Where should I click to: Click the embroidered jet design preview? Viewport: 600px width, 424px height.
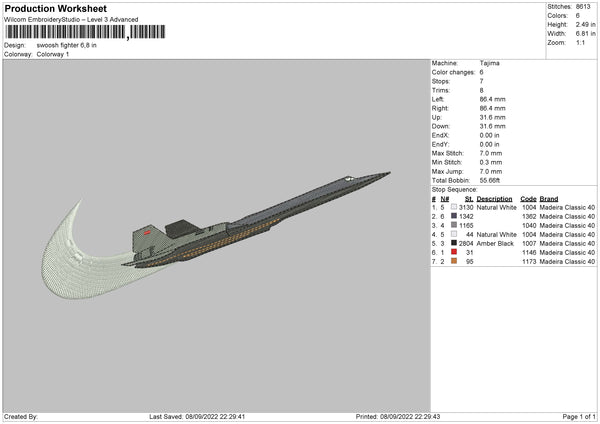[x=216, y=234]
